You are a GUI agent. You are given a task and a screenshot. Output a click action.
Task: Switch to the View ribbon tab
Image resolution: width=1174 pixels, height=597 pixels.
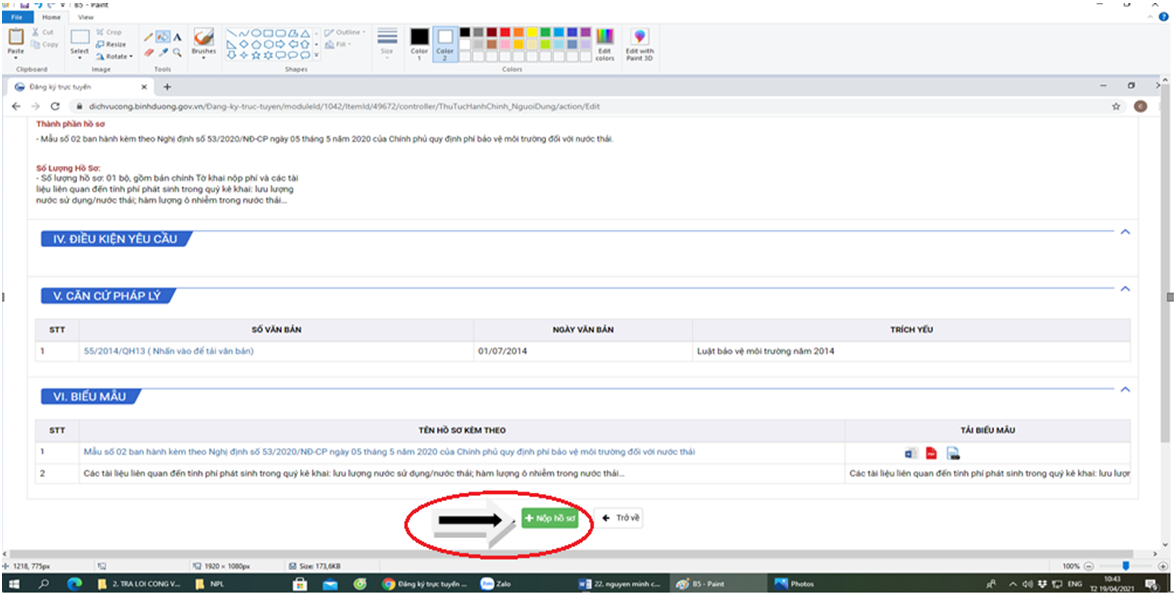tap(86, 17)
